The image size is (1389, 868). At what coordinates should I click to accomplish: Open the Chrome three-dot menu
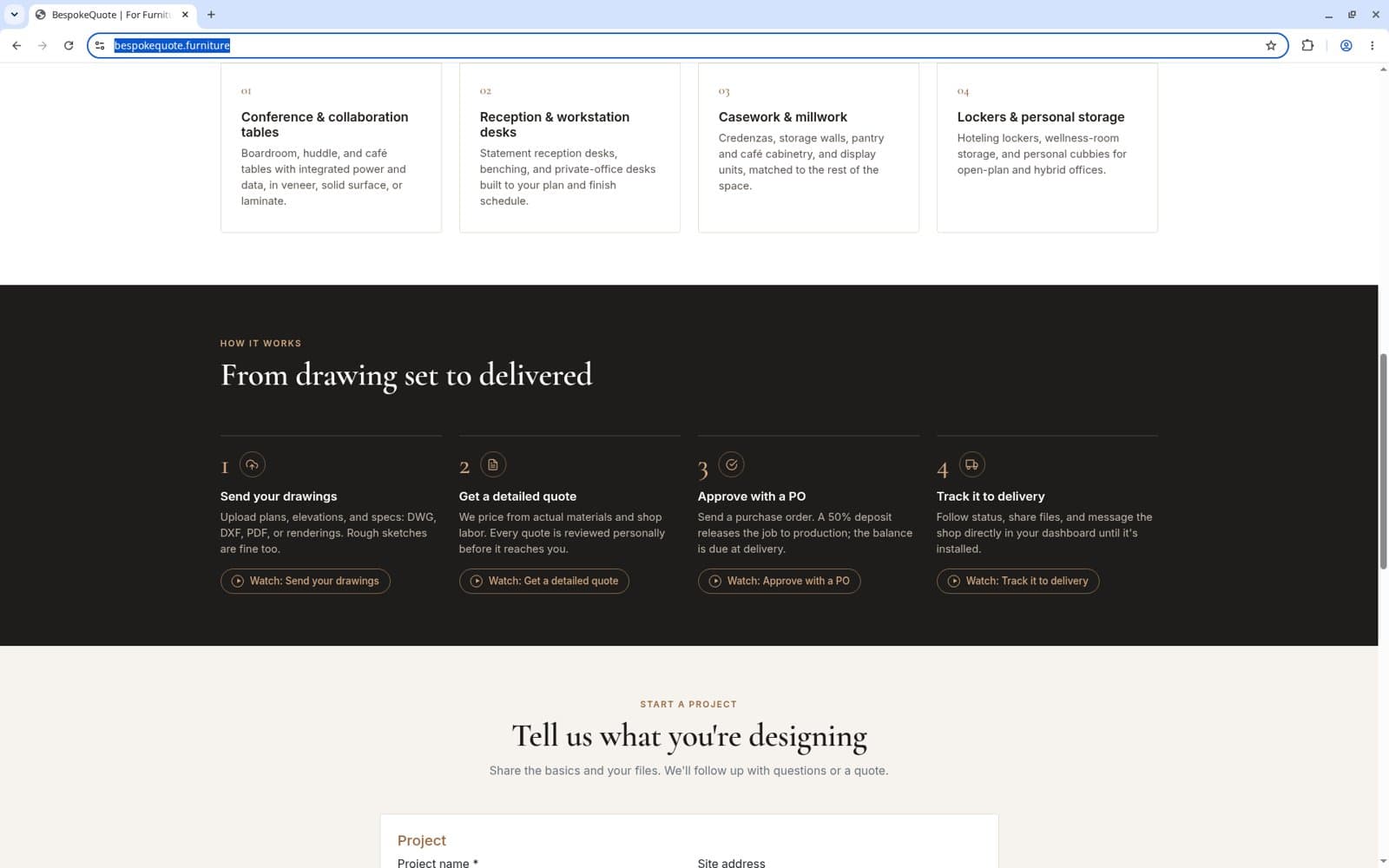pyautogui.click(x=1372, y=45)
